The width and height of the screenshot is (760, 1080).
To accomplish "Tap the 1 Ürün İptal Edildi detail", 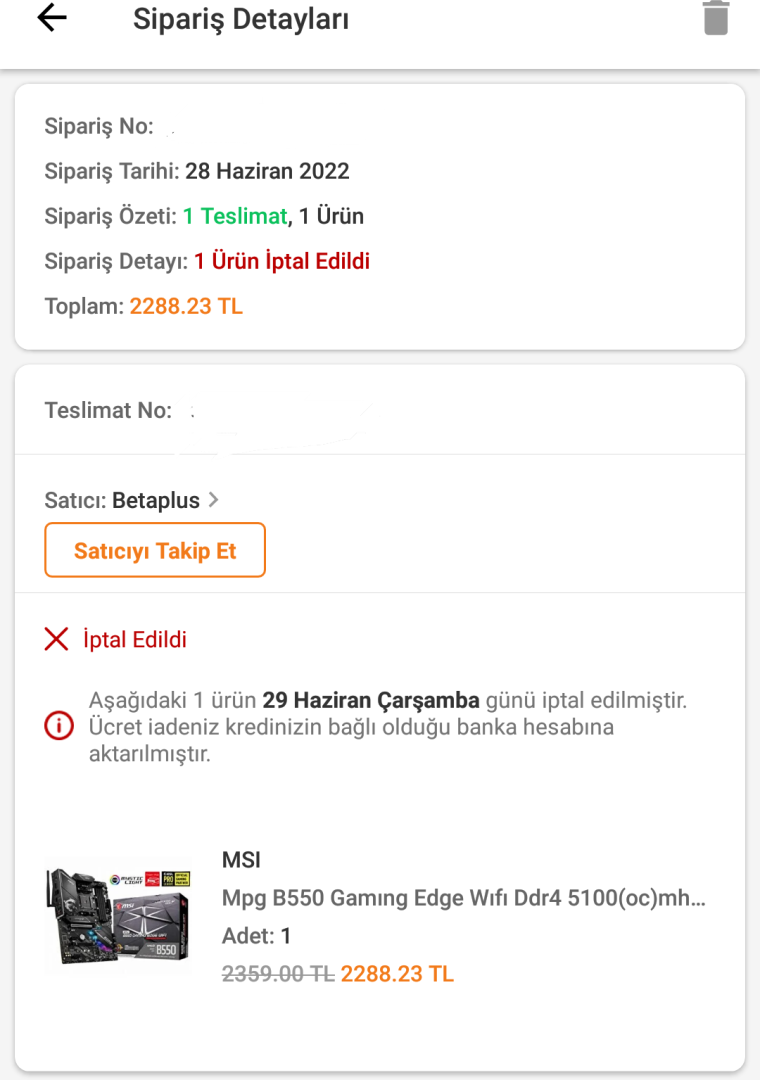I will pos(281,261).
